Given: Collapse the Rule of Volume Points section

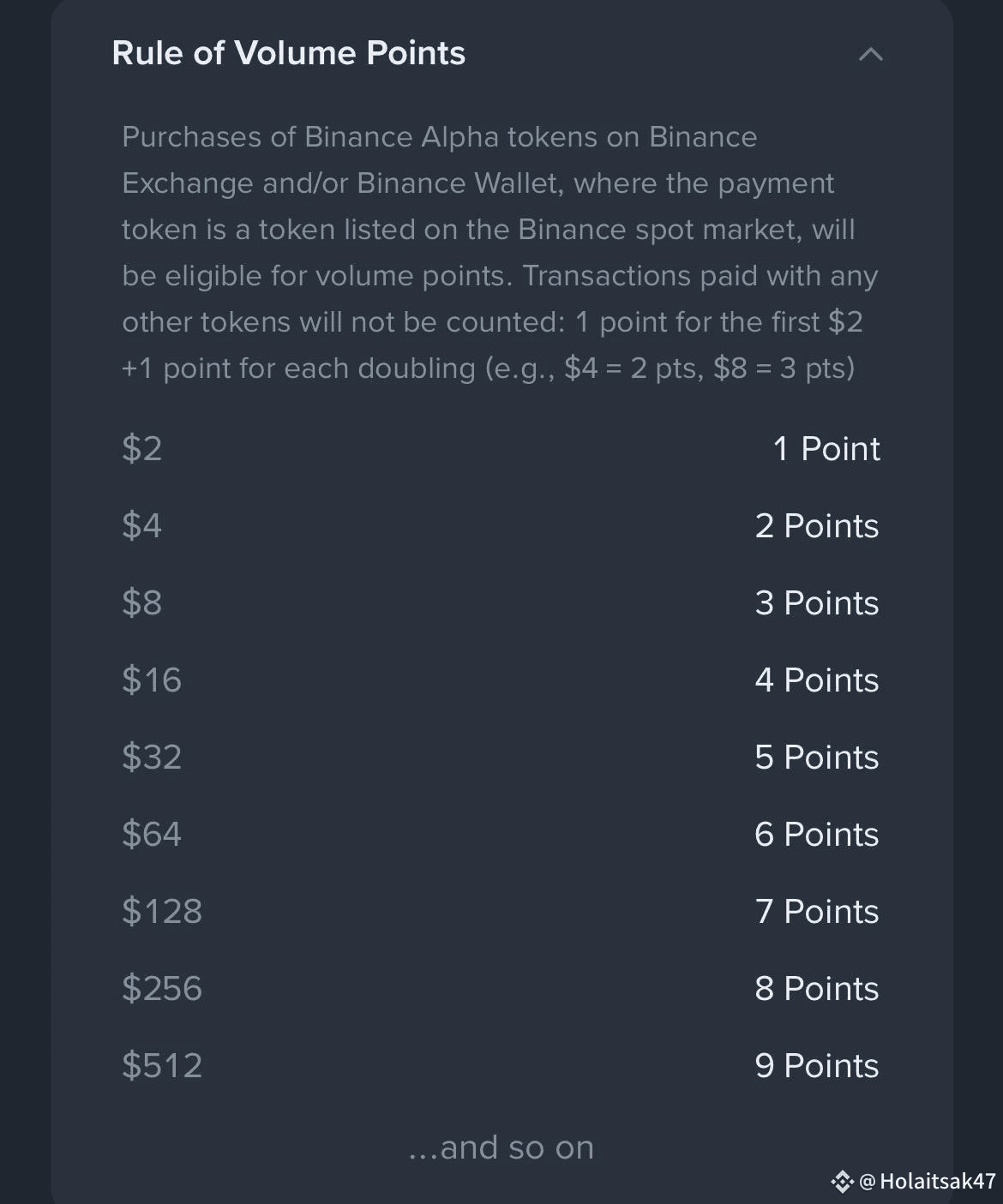Looking at the screenshot, I should point(870,54).
